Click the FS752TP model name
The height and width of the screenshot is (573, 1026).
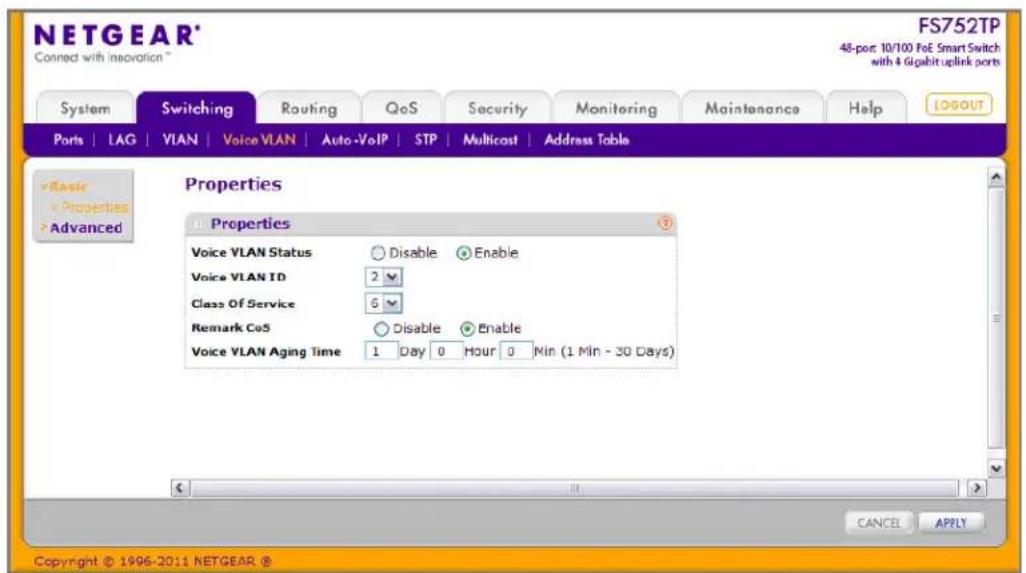point(959,26)
